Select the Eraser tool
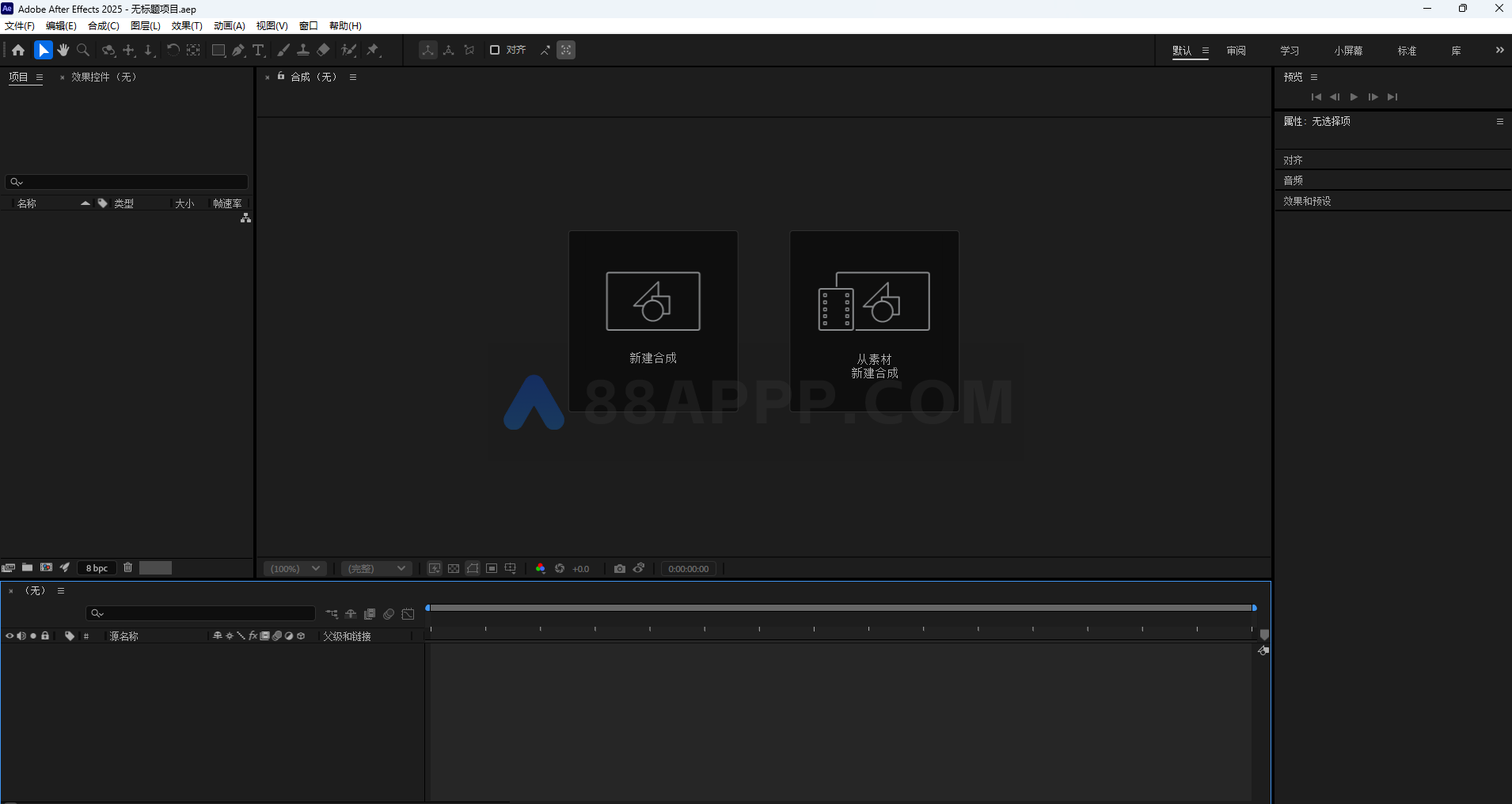The height and width of the screenshot is (804, 1512). coord(323,50)
